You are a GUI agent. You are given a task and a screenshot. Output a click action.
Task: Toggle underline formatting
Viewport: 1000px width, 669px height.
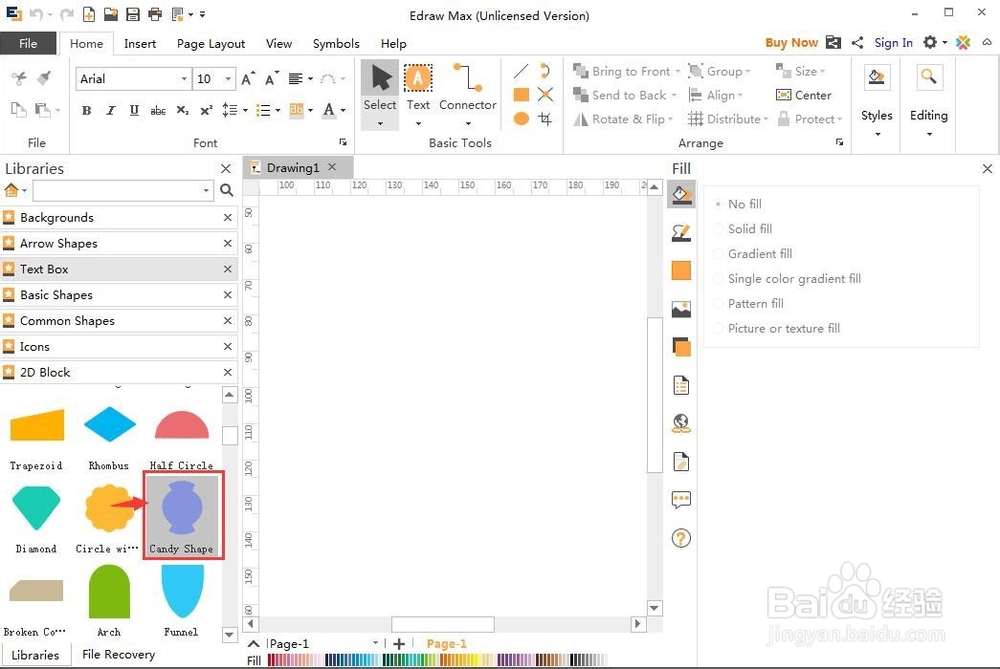[x=134, y=110]
